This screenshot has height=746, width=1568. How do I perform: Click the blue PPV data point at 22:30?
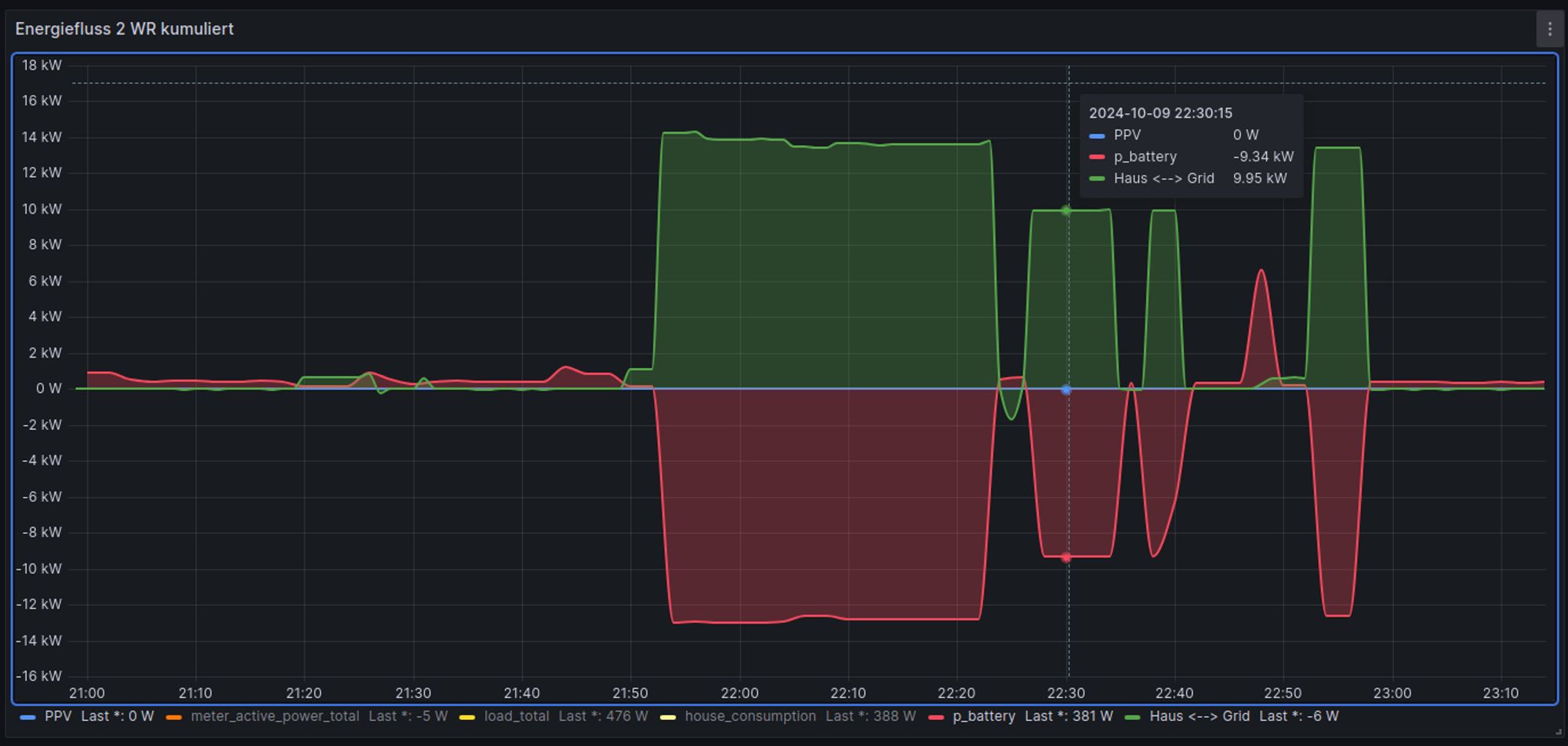click(1066, 389)
